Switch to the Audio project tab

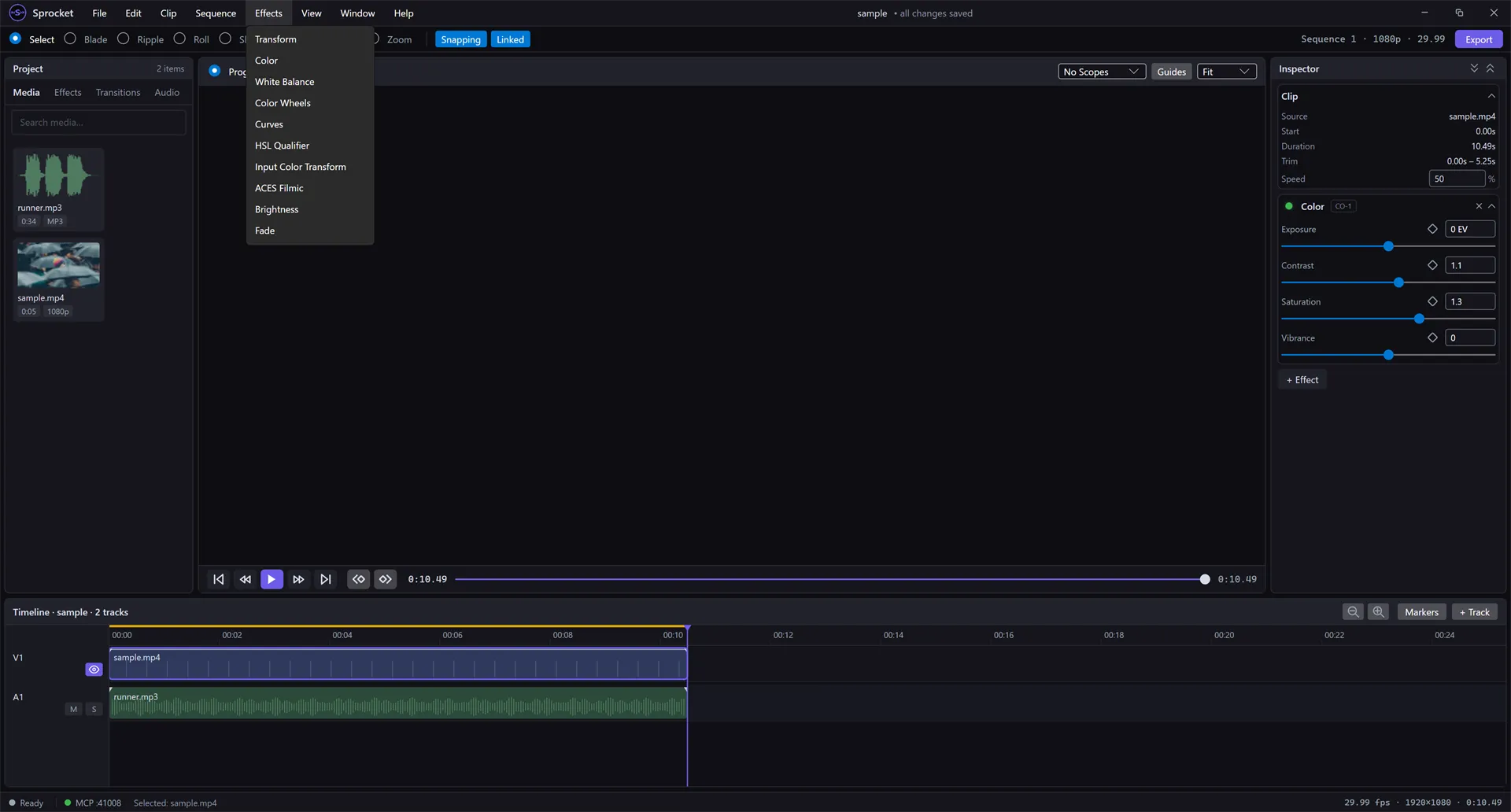coord(167,92)
